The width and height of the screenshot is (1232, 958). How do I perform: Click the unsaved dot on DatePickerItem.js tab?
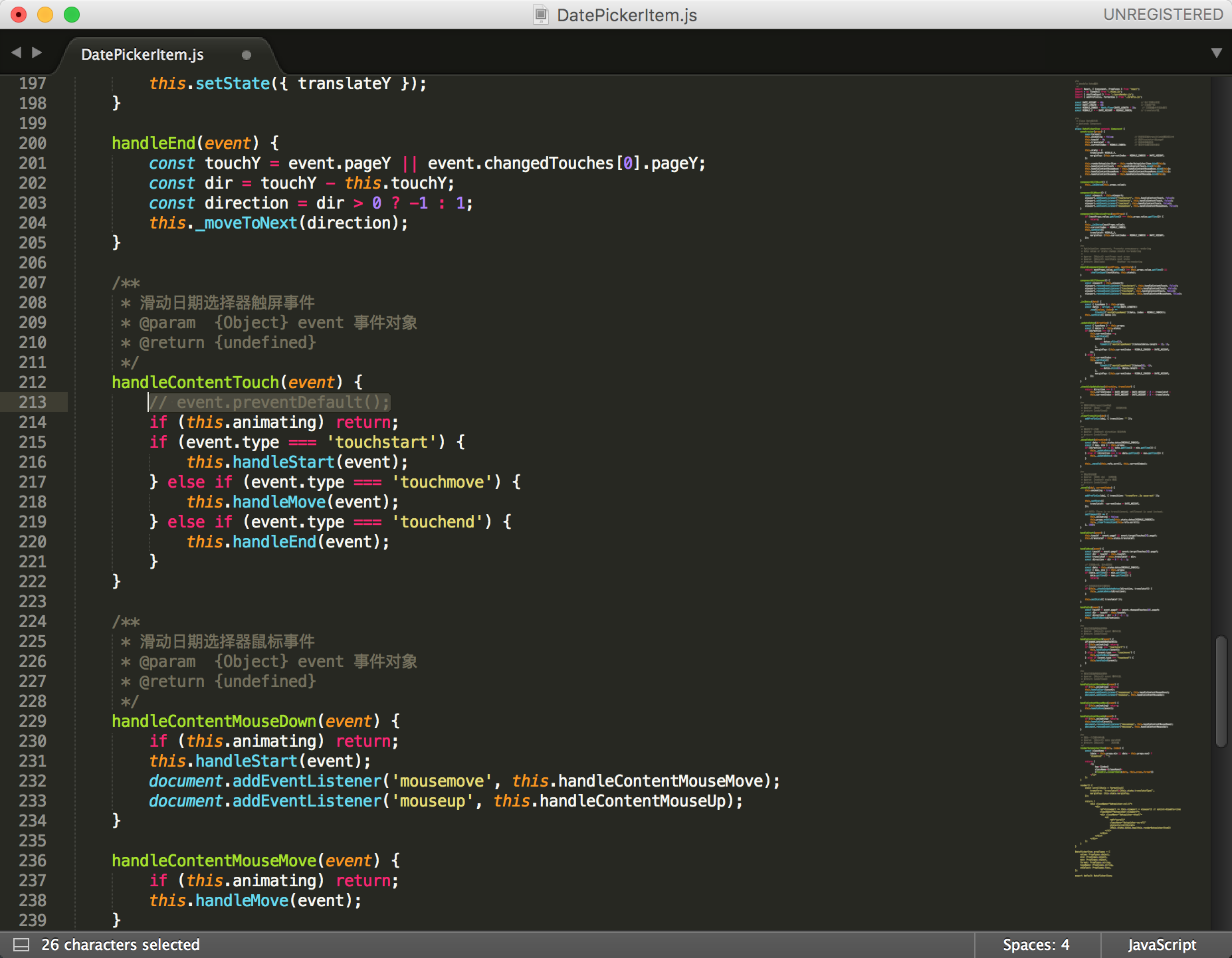(247, 55)
